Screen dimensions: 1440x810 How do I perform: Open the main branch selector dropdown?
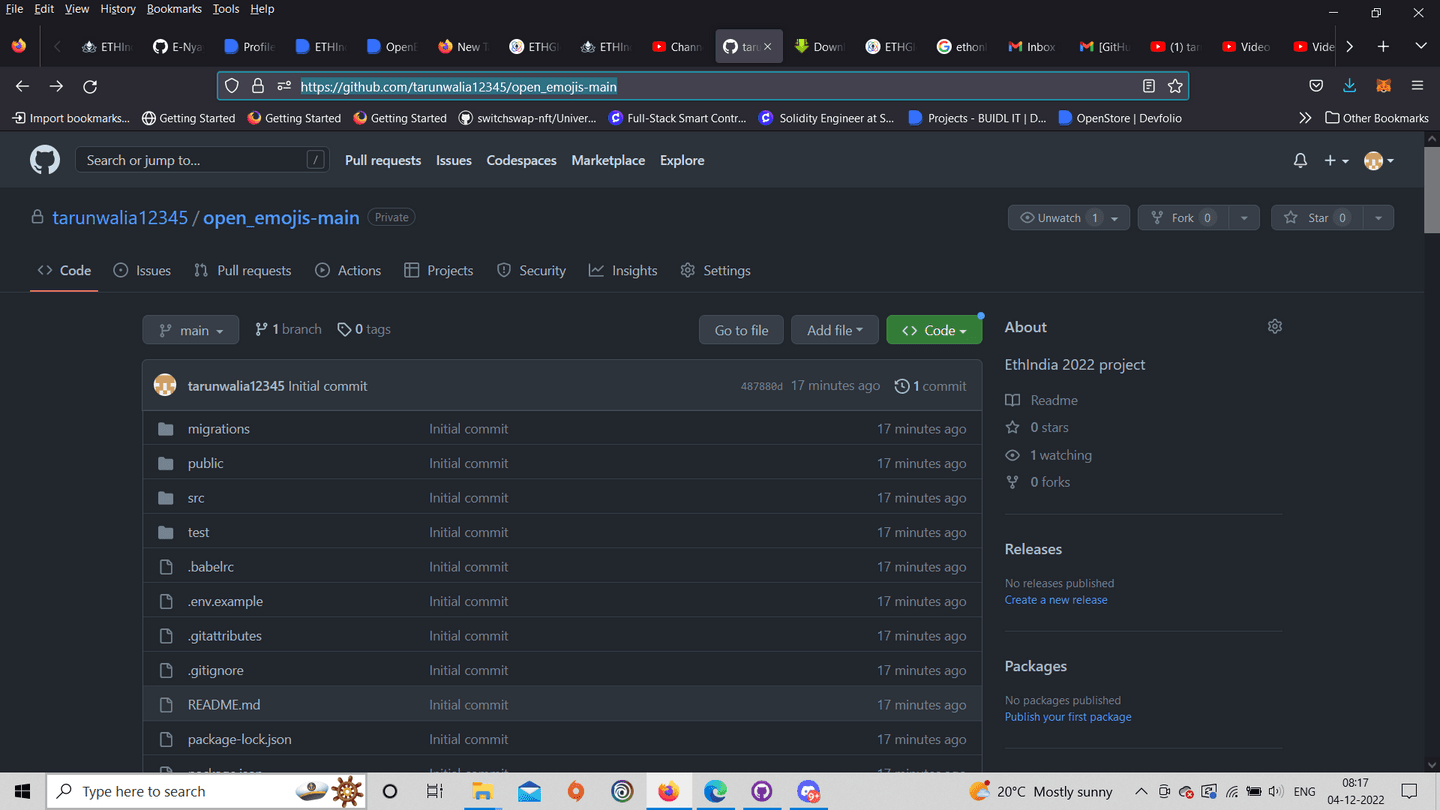(191, 330)
